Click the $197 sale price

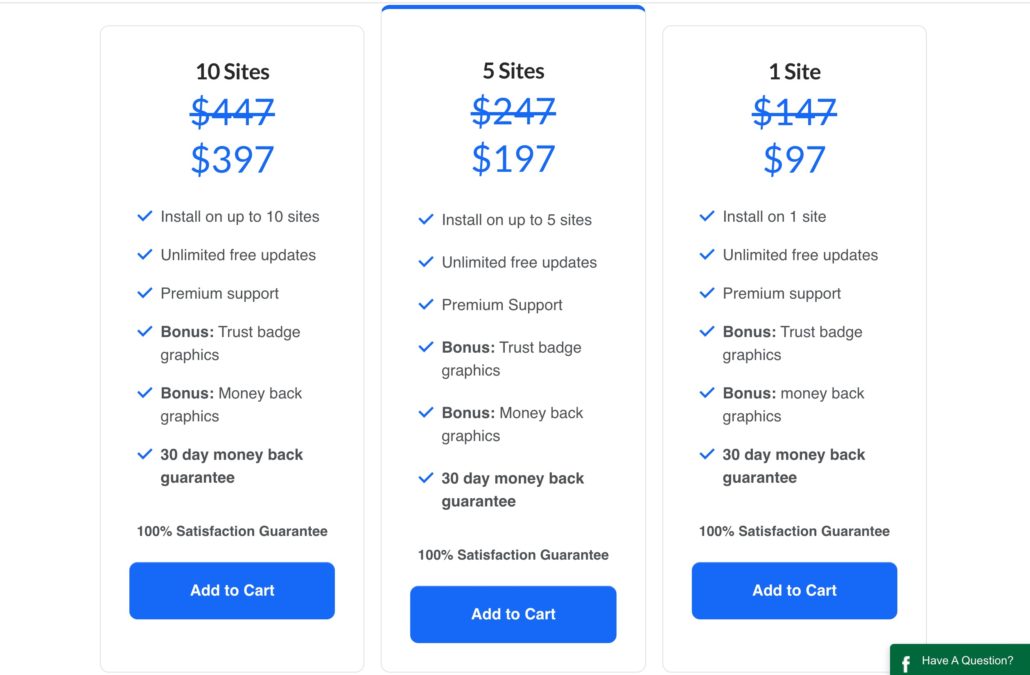(513, 159)
